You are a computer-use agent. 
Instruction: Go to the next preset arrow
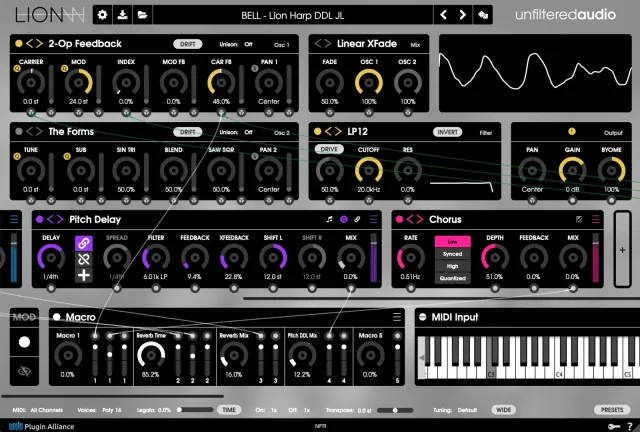[x=462, y=15]
